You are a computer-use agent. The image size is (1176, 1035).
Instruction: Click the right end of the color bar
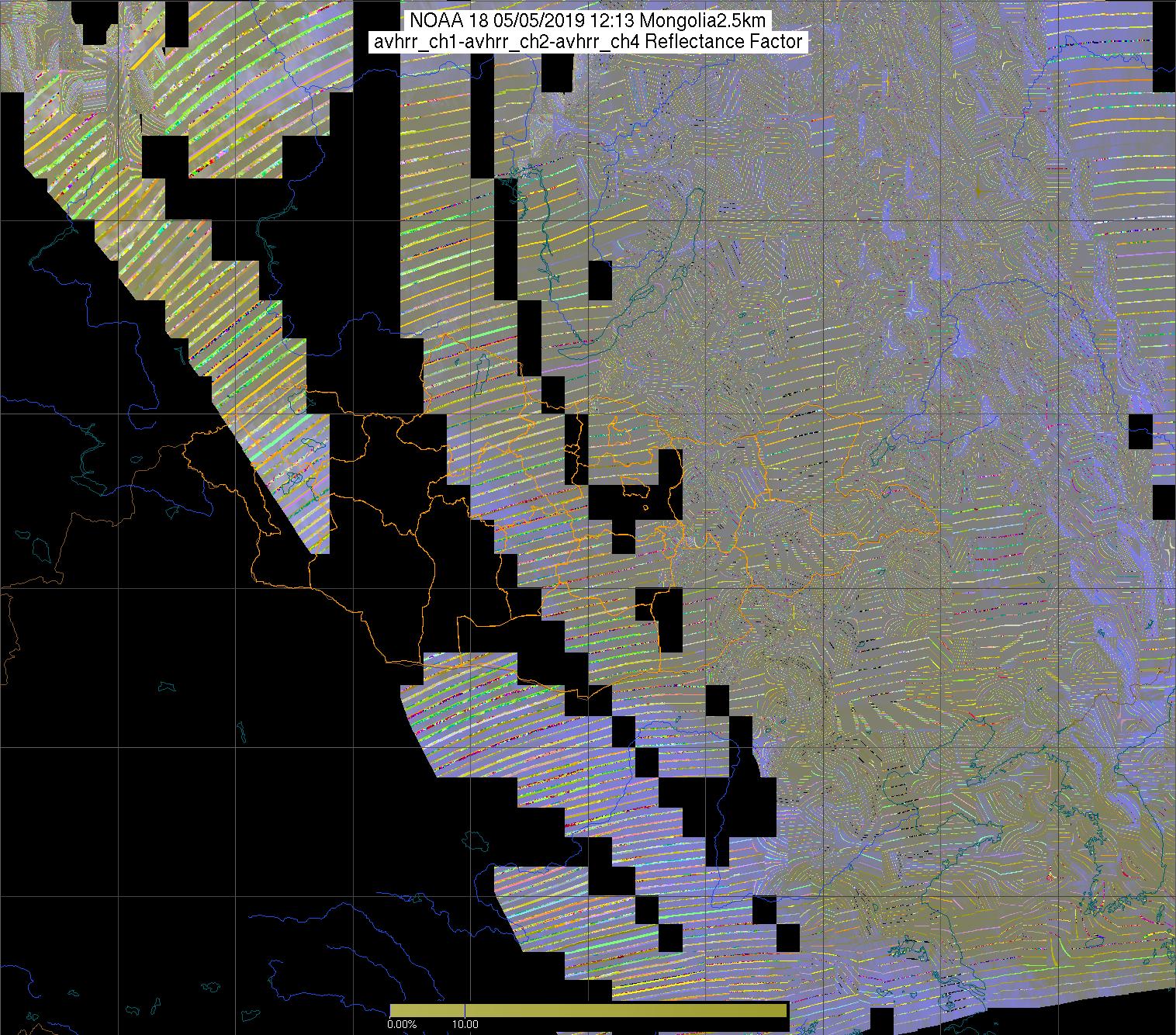click(x=784, y=1010)
